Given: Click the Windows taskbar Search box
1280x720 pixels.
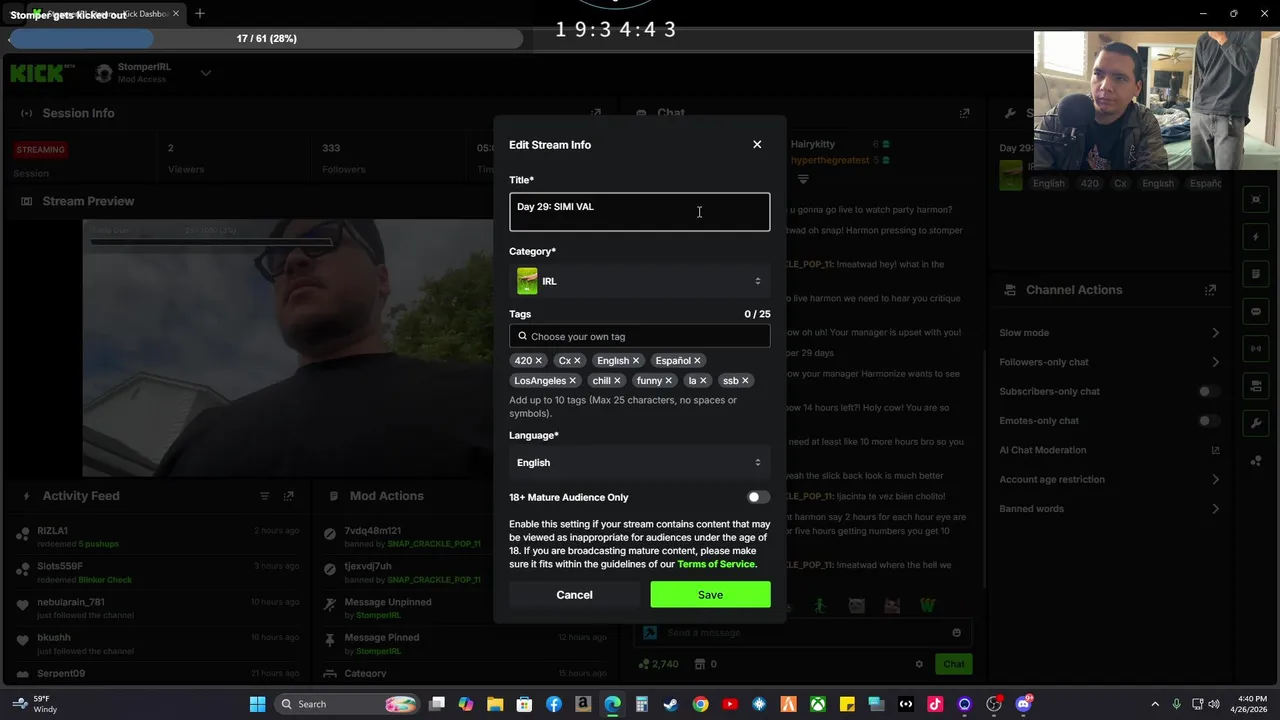Looking at the screenshot, I should [345, 704].
